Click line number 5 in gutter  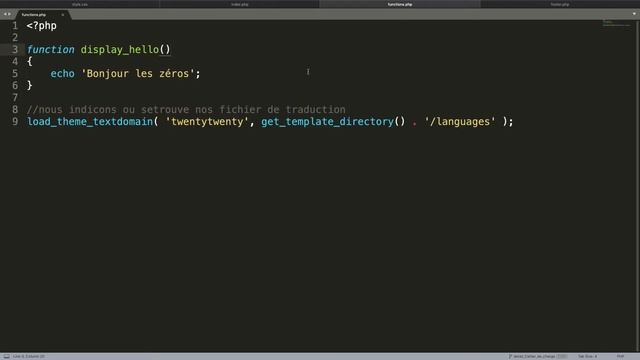(15, 74)
